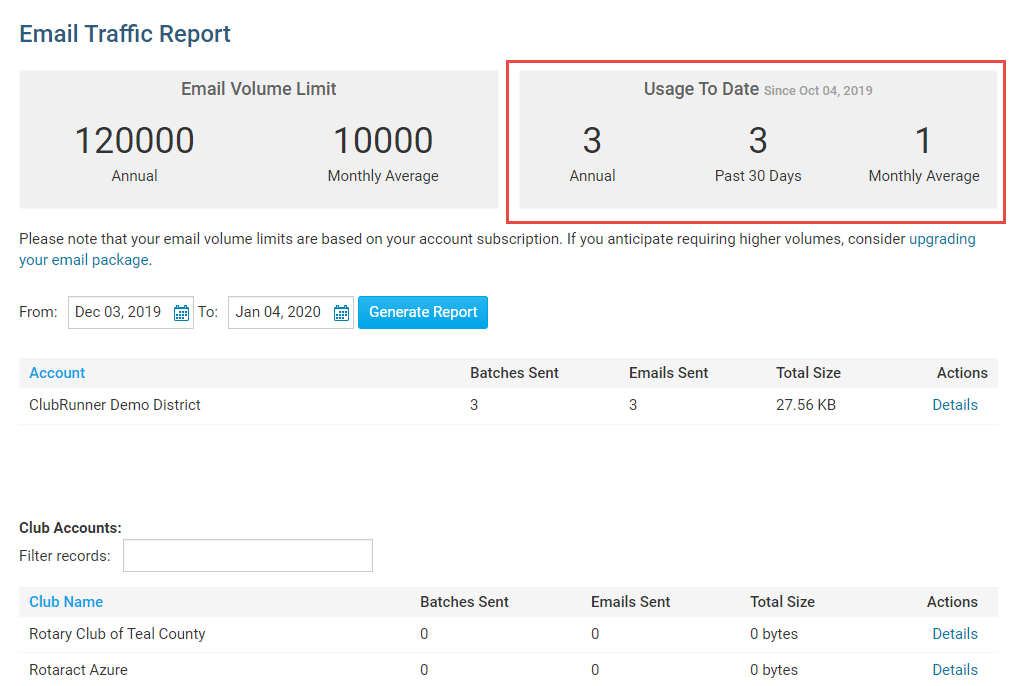Focus the Filter records text box
The image size is (1011, 686).
pyautogui.click(x=247, y=556)
